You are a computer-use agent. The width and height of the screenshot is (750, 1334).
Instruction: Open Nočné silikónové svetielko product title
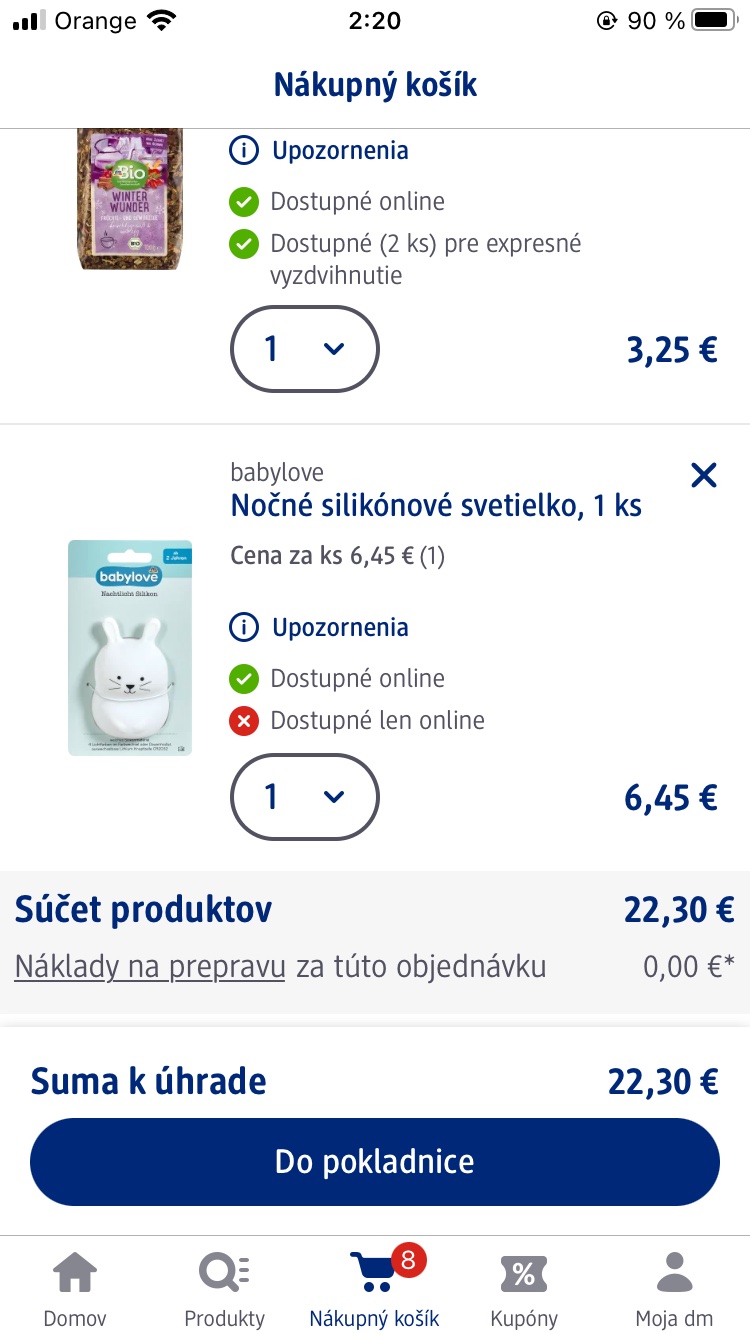click(x=436, y=505)
